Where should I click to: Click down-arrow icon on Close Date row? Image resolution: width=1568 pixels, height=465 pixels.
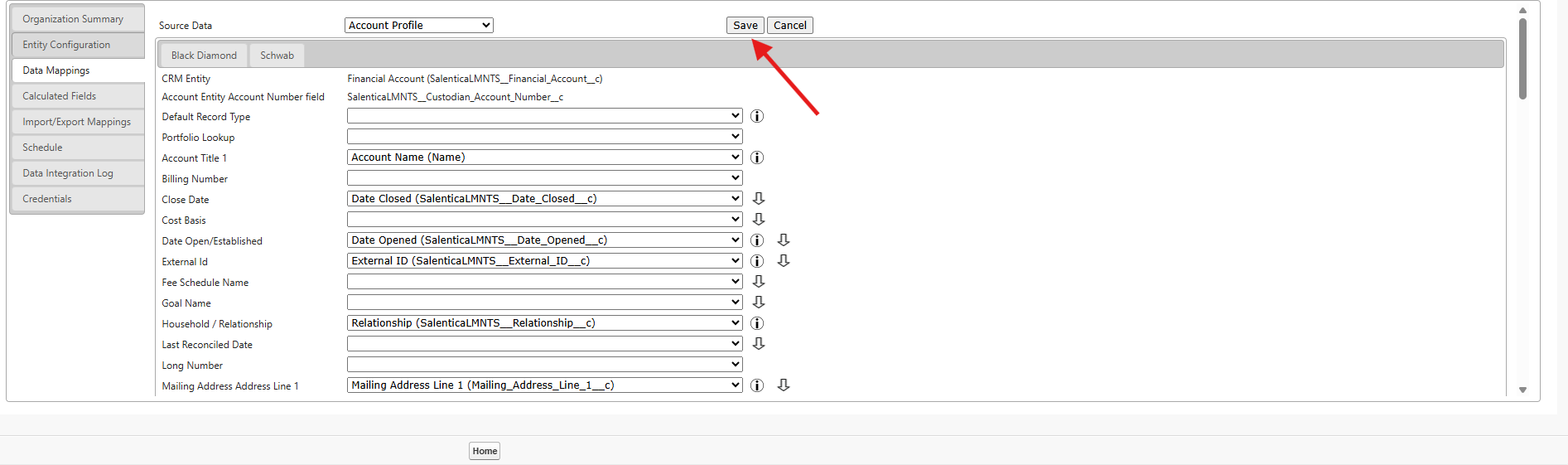[x=758, y=199]
